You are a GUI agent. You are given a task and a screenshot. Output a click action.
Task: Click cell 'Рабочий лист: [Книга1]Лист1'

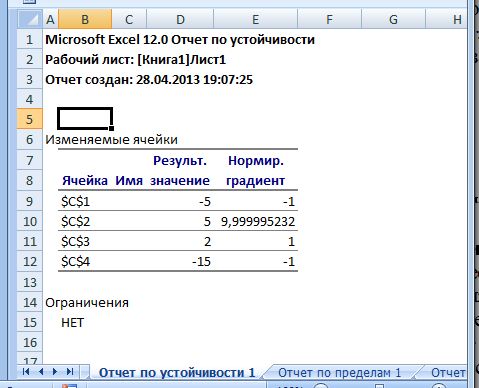tap(135, 60)
